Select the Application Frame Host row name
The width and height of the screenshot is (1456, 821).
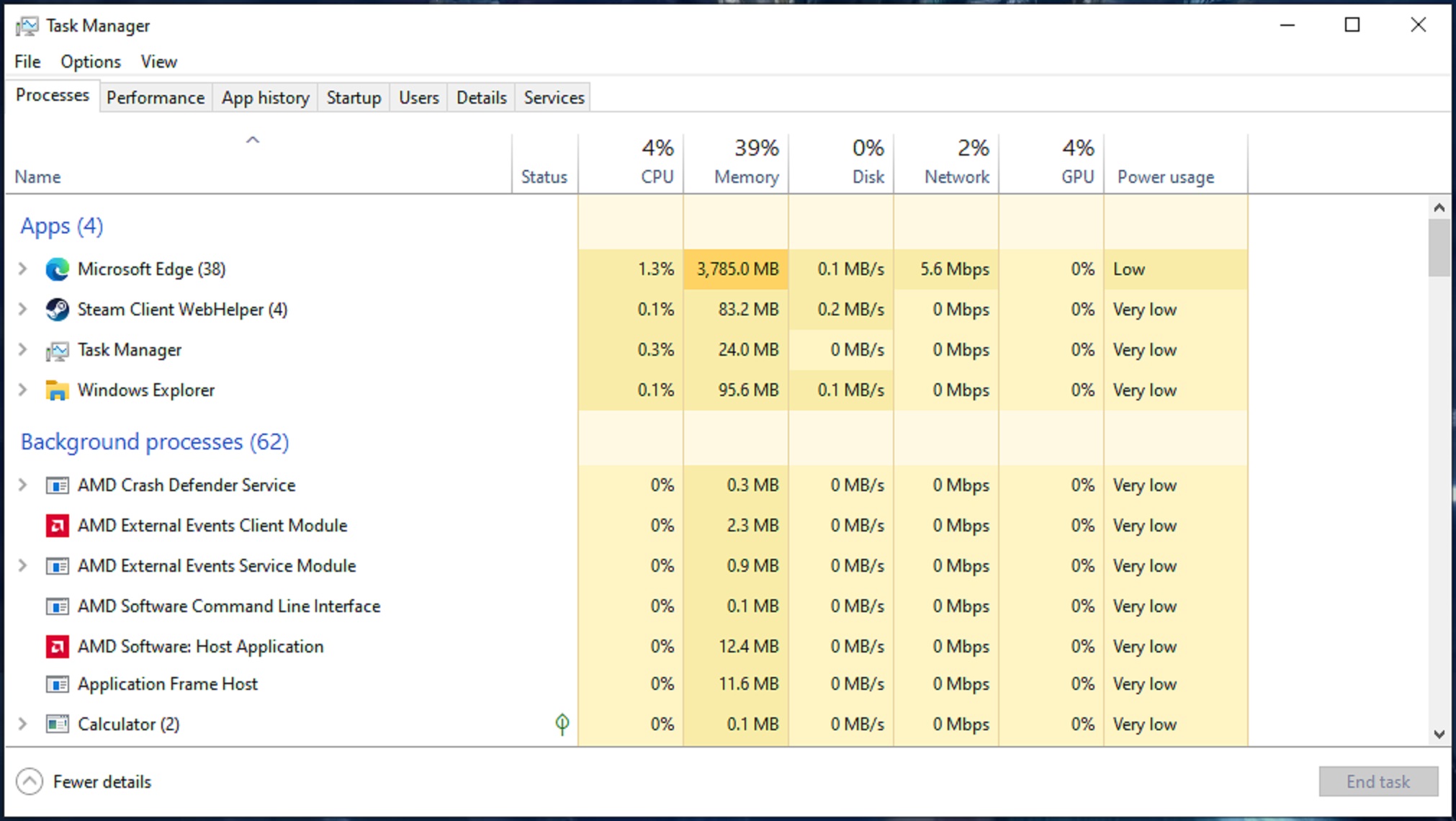coord(168,684)
